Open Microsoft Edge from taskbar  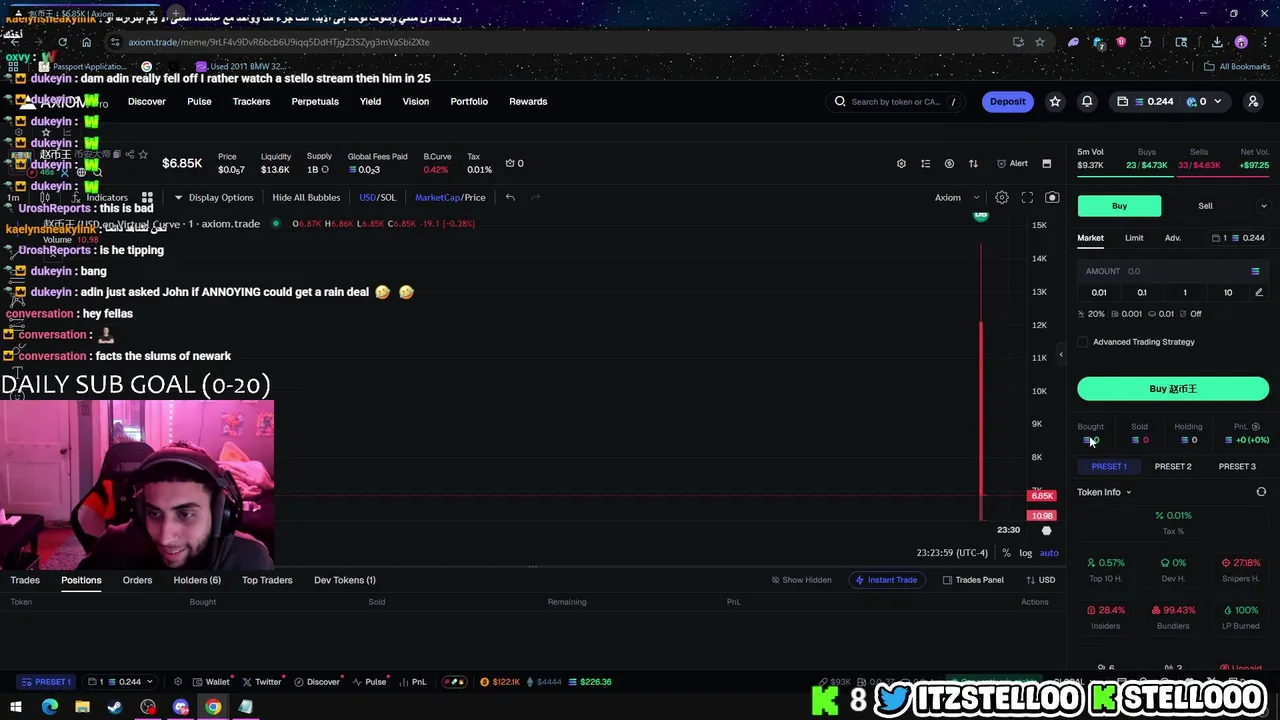tap(50, 707)
